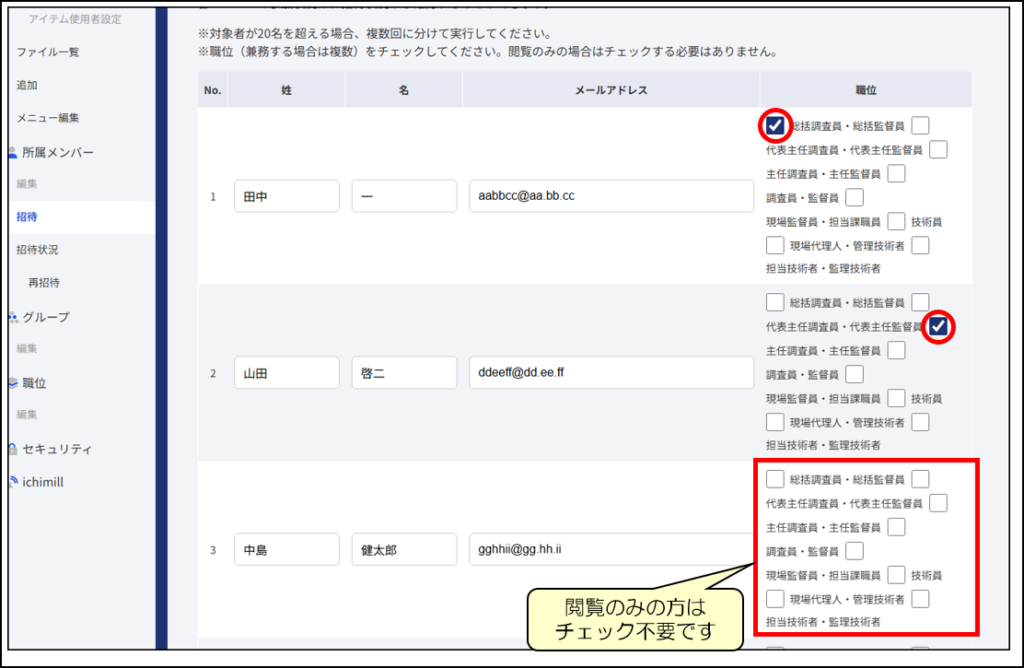Click the 姓 field containing 田中
The height and width of the screenshot is (668, 1024).
tap(287, 196)
